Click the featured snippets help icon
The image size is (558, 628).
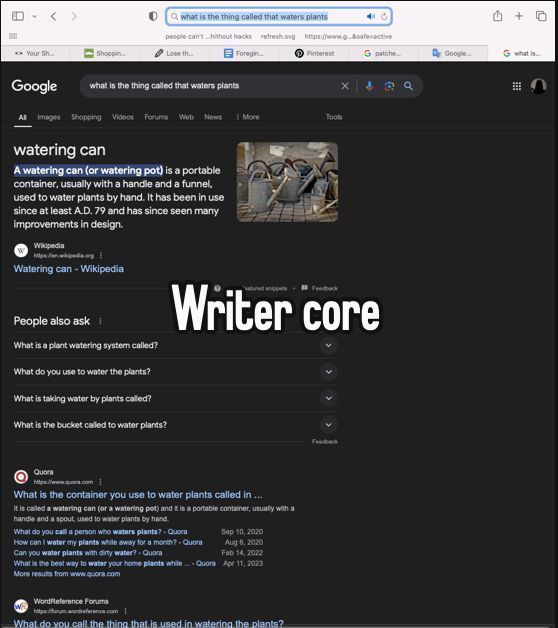(x=217, y=288)
